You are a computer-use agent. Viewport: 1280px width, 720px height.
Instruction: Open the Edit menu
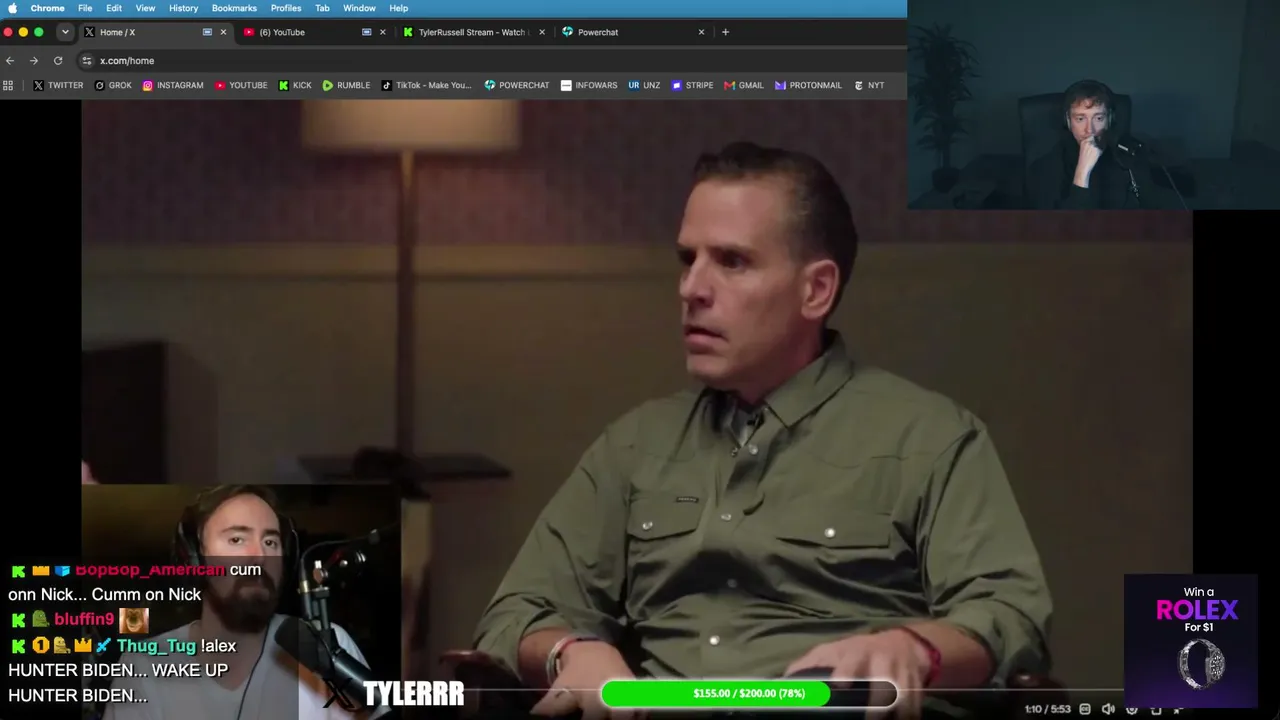tap(114, 8)
